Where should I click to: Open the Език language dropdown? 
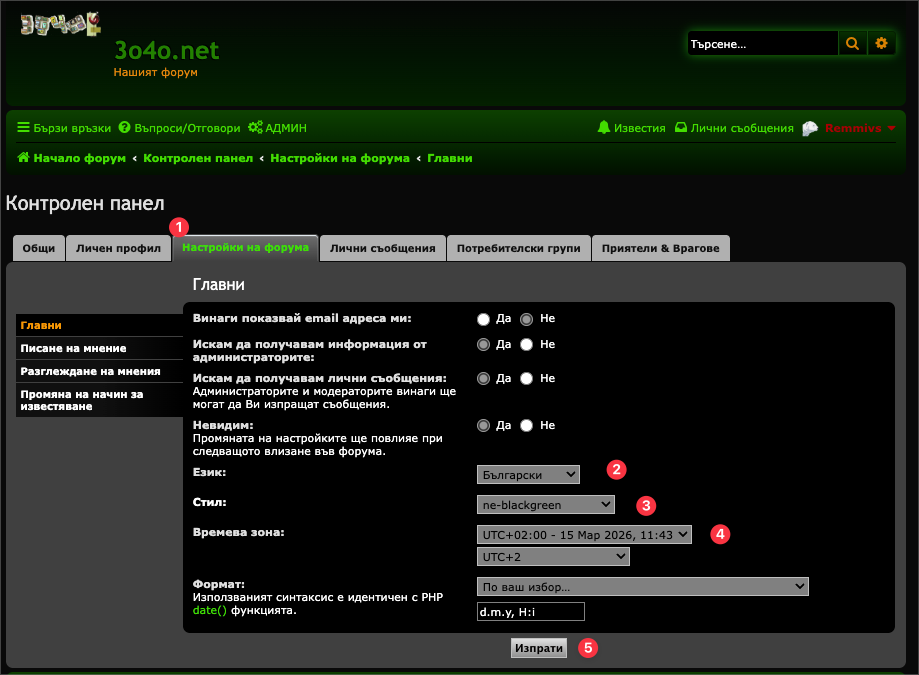click(x=528, y=475)
